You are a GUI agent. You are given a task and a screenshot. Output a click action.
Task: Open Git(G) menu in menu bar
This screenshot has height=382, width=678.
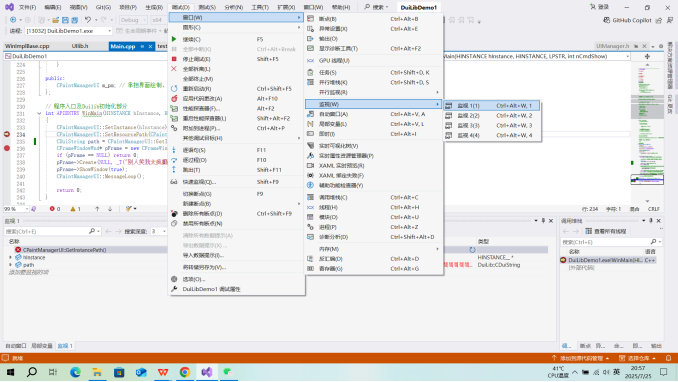click(103, 7)
